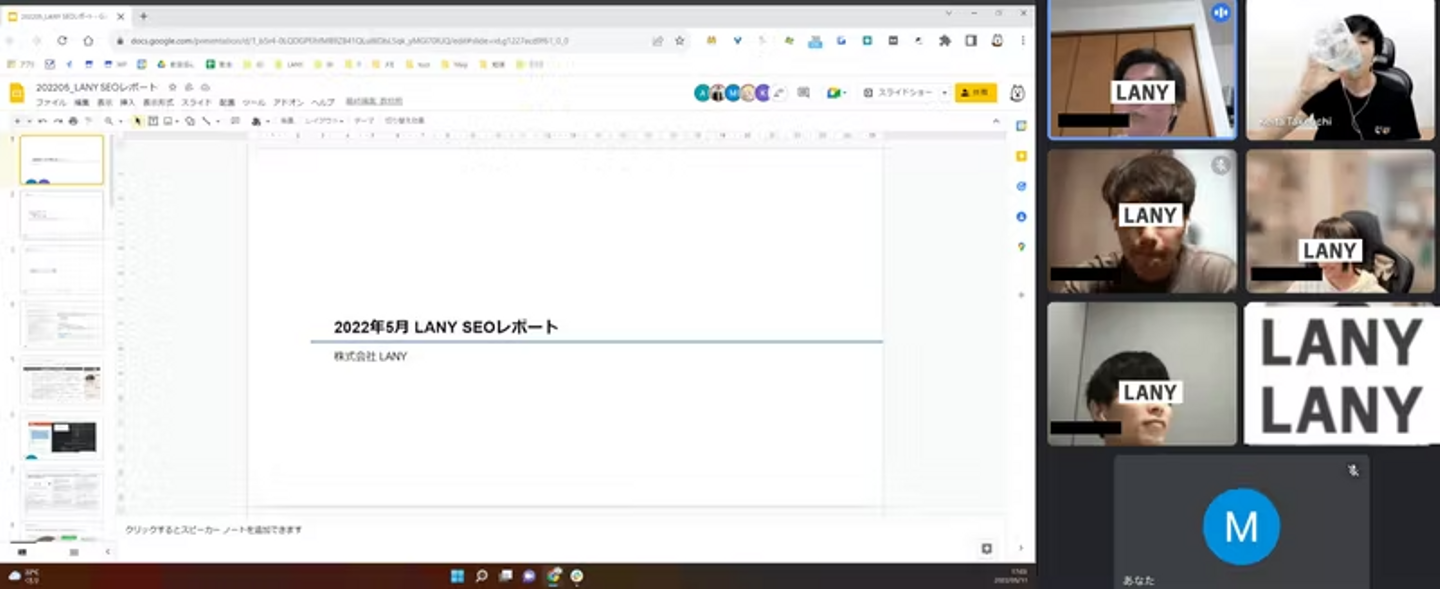
Task: Open new slide dropdown arrow
Action: [x=30, y=121]
